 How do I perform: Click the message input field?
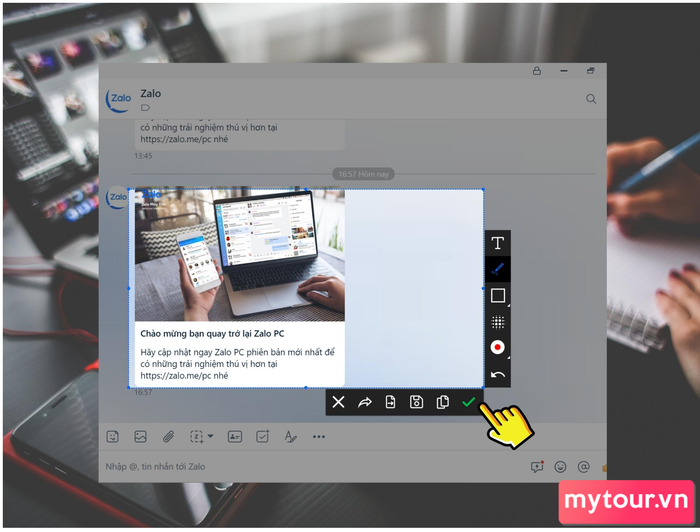click(312, 467)
